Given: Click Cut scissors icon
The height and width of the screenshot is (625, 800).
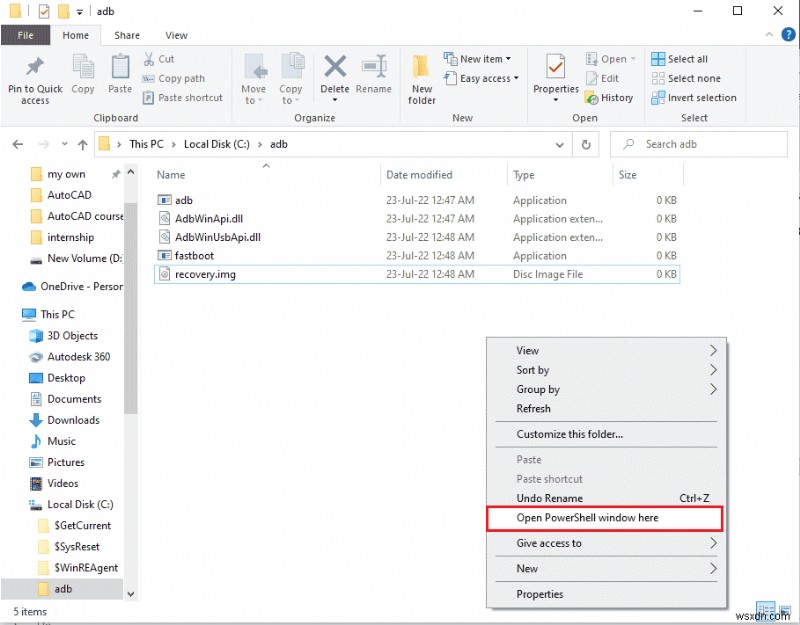Looking at the screenshot, I should click(x=149, y=59).
